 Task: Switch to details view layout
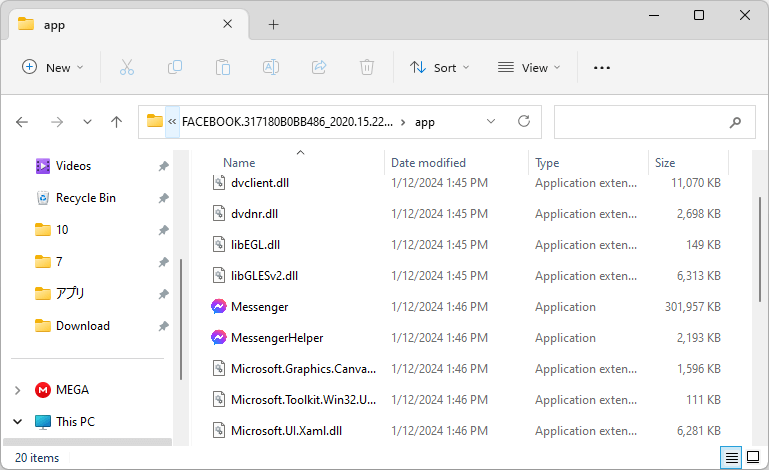(731, 458)
